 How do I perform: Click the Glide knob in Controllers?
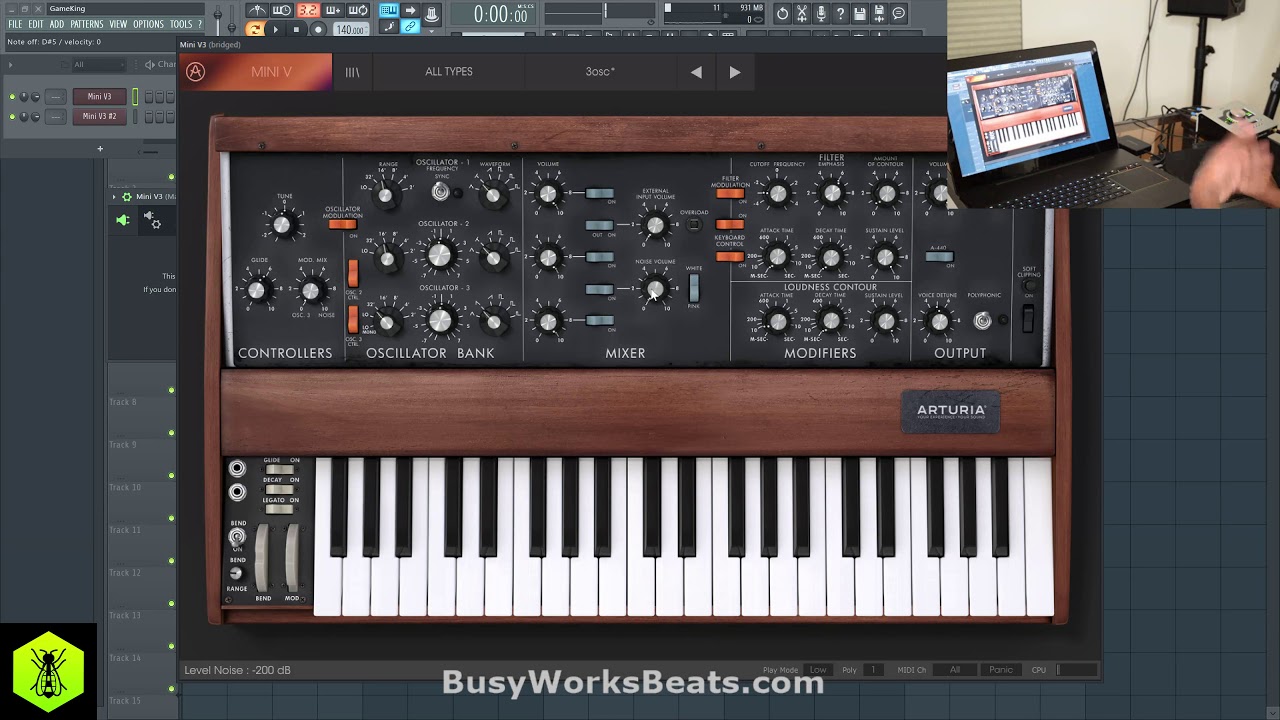click(257, 290)
